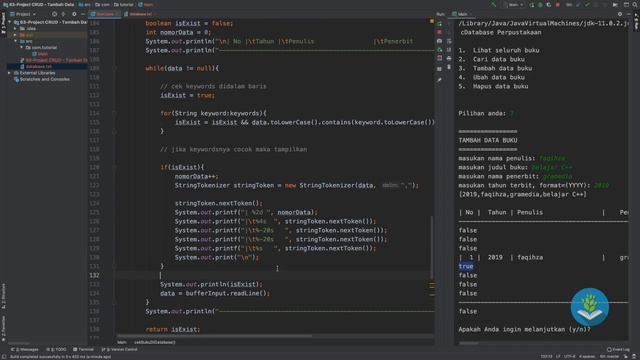Click the tutorial breadcrumb in navigation bar

124,4
